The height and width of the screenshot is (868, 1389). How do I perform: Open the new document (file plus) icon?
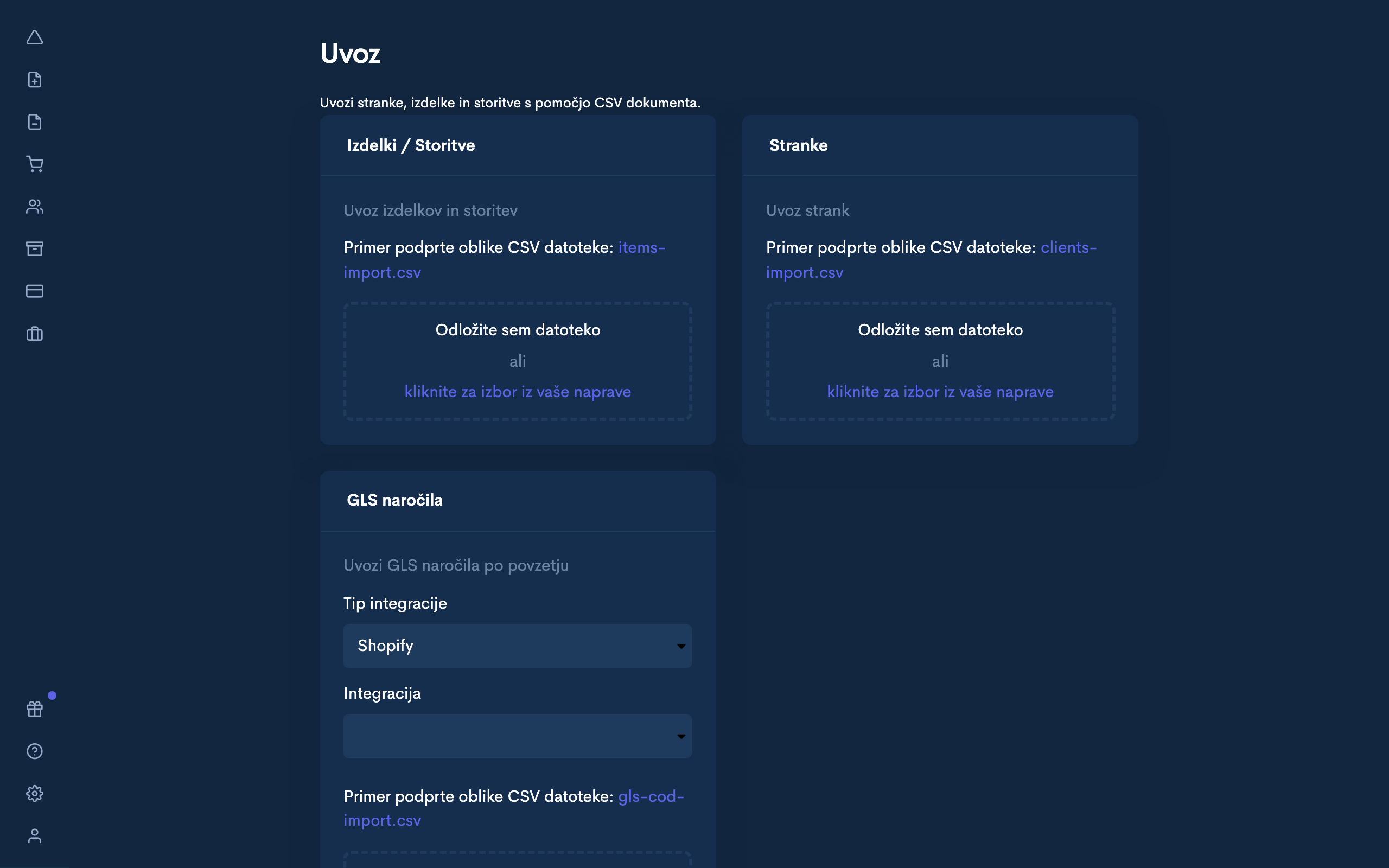[34, 80]
